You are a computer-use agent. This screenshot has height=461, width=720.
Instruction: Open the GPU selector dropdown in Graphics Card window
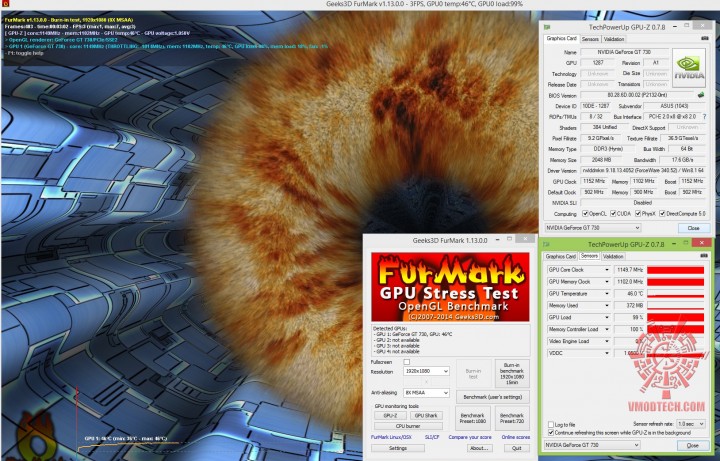[x=592, y=228]
